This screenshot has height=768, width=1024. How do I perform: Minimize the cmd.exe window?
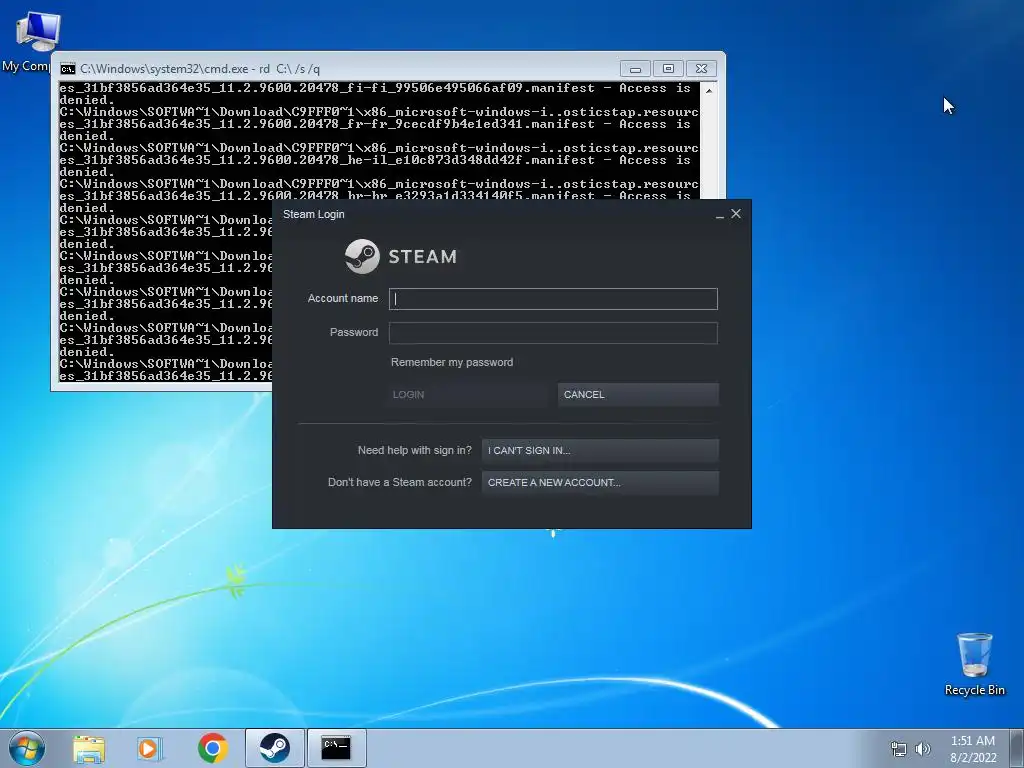(x=635, y=69)
